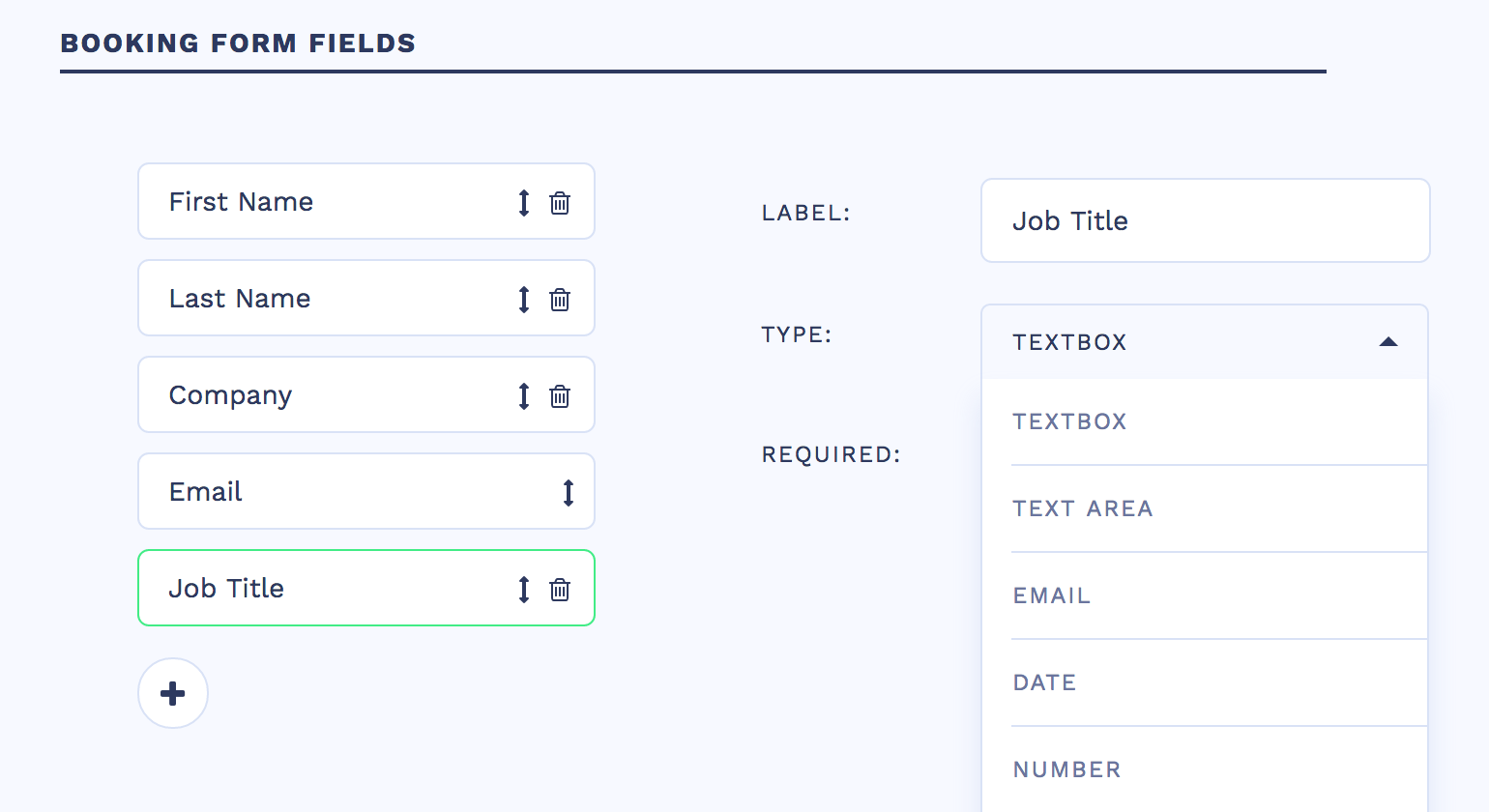The height and width of the screenshot is (812, 1489).
Task: Click the Email field's reorder handle
Action: click(569, 493)
